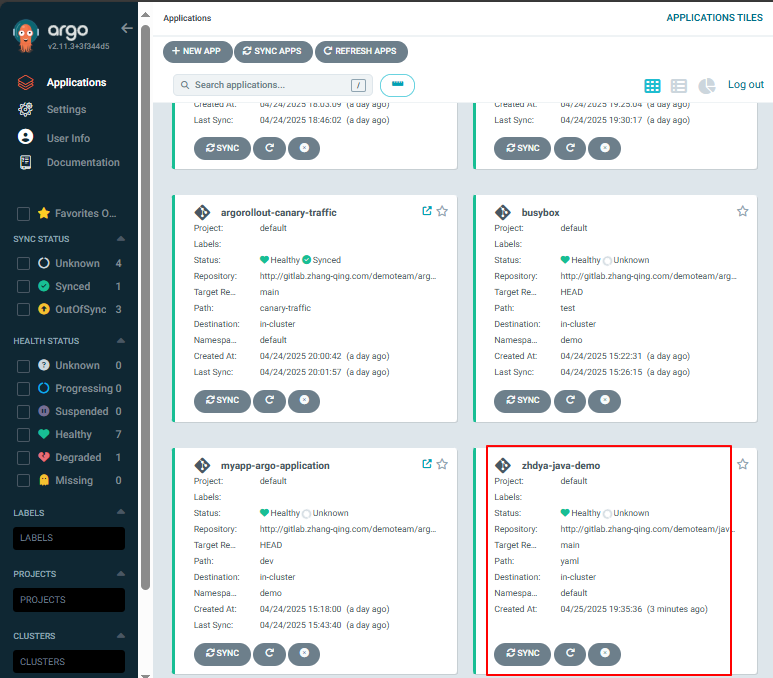
Task: Star the zhdya-java-demo app
Action: click(742, 464)
